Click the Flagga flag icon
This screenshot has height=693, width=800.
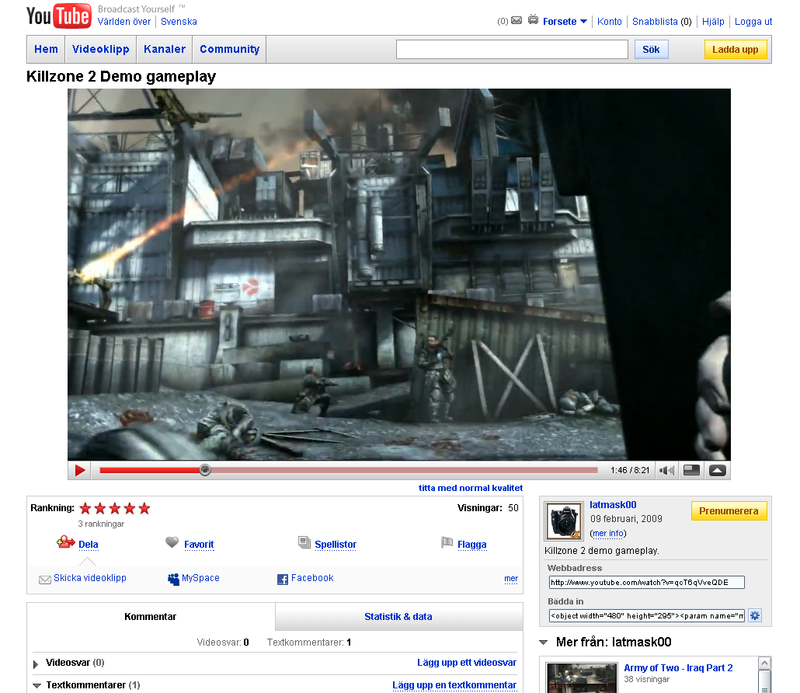click(447, 542)
